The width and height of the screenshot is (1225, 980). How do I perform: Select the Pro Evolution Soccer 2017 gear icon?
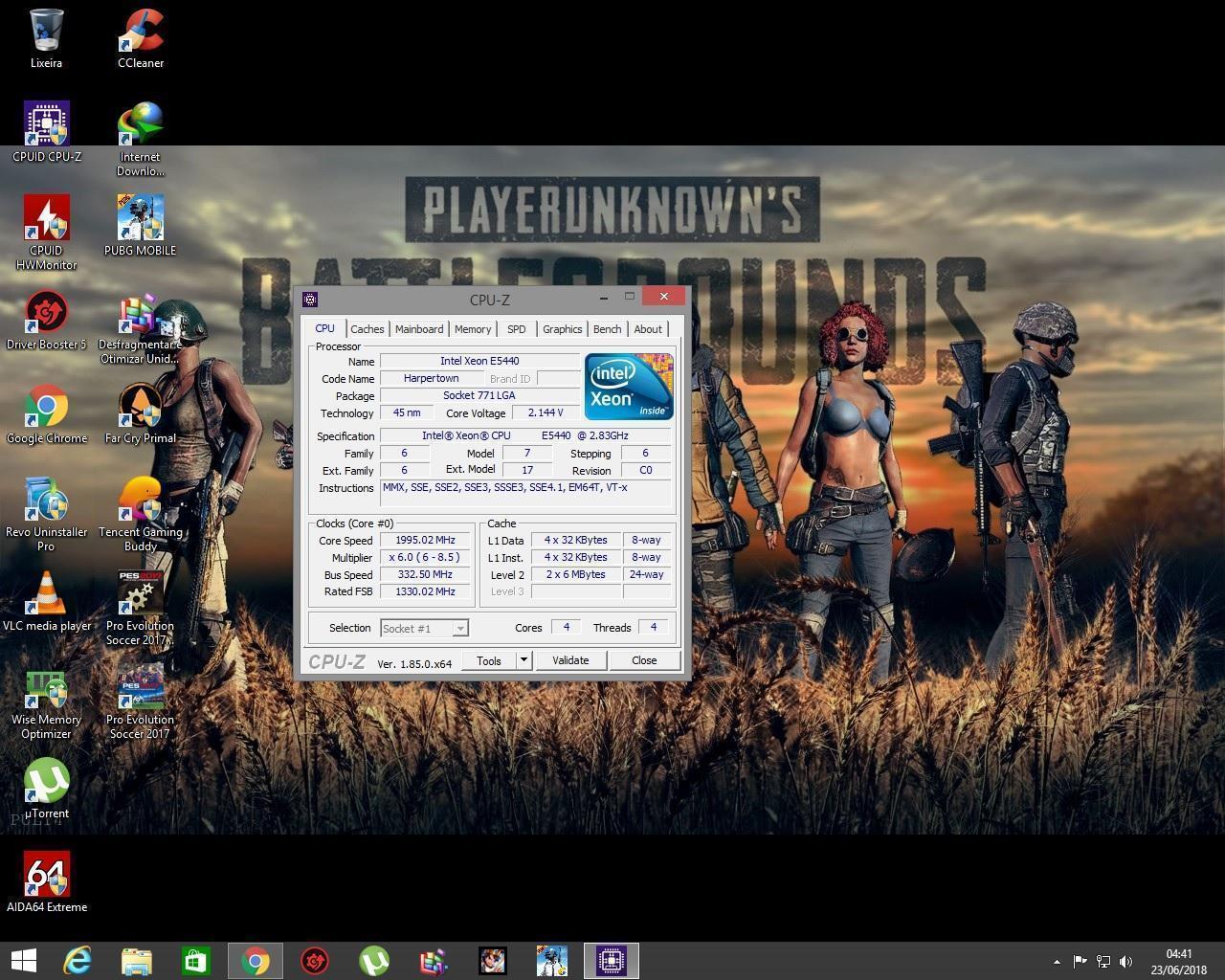tap(141, 609)
